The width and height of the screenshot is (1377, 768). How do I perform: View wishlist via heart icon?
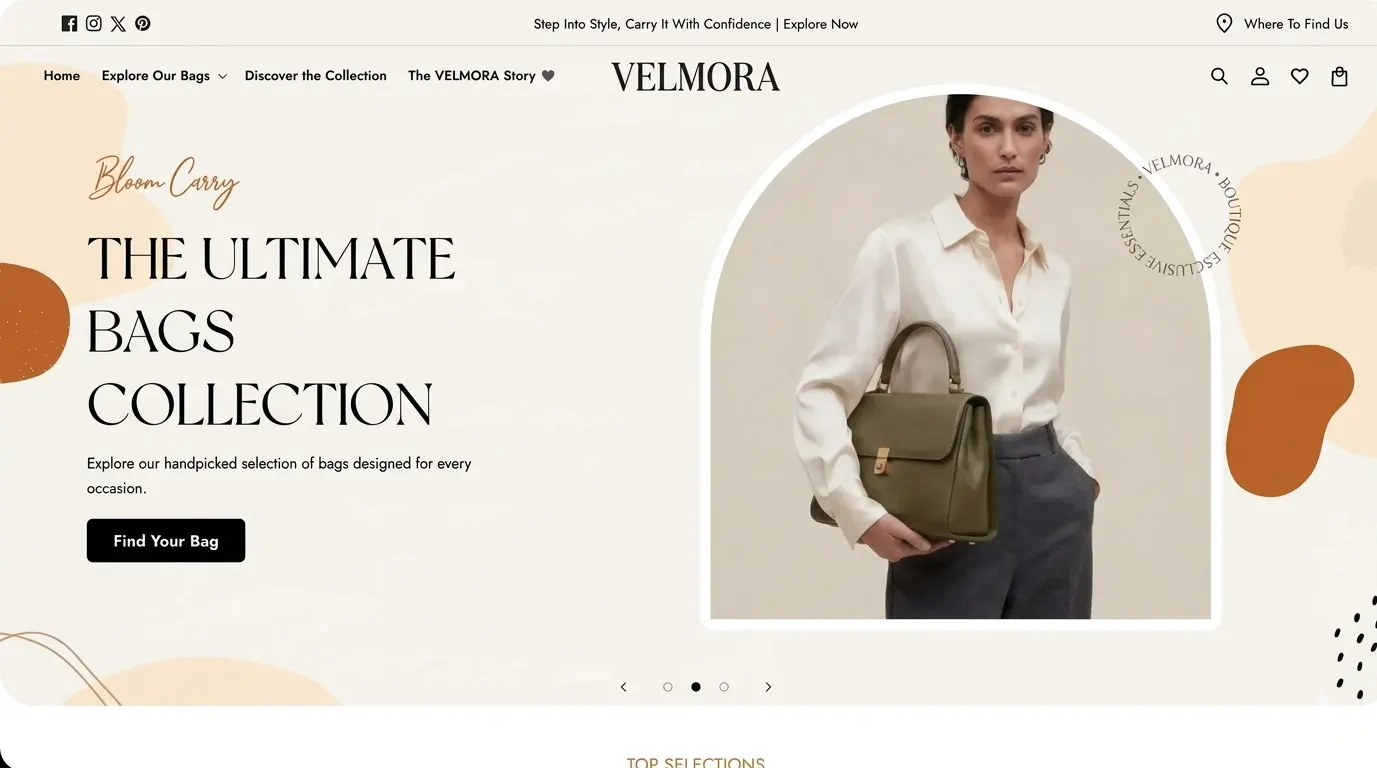pos(1300,76)
